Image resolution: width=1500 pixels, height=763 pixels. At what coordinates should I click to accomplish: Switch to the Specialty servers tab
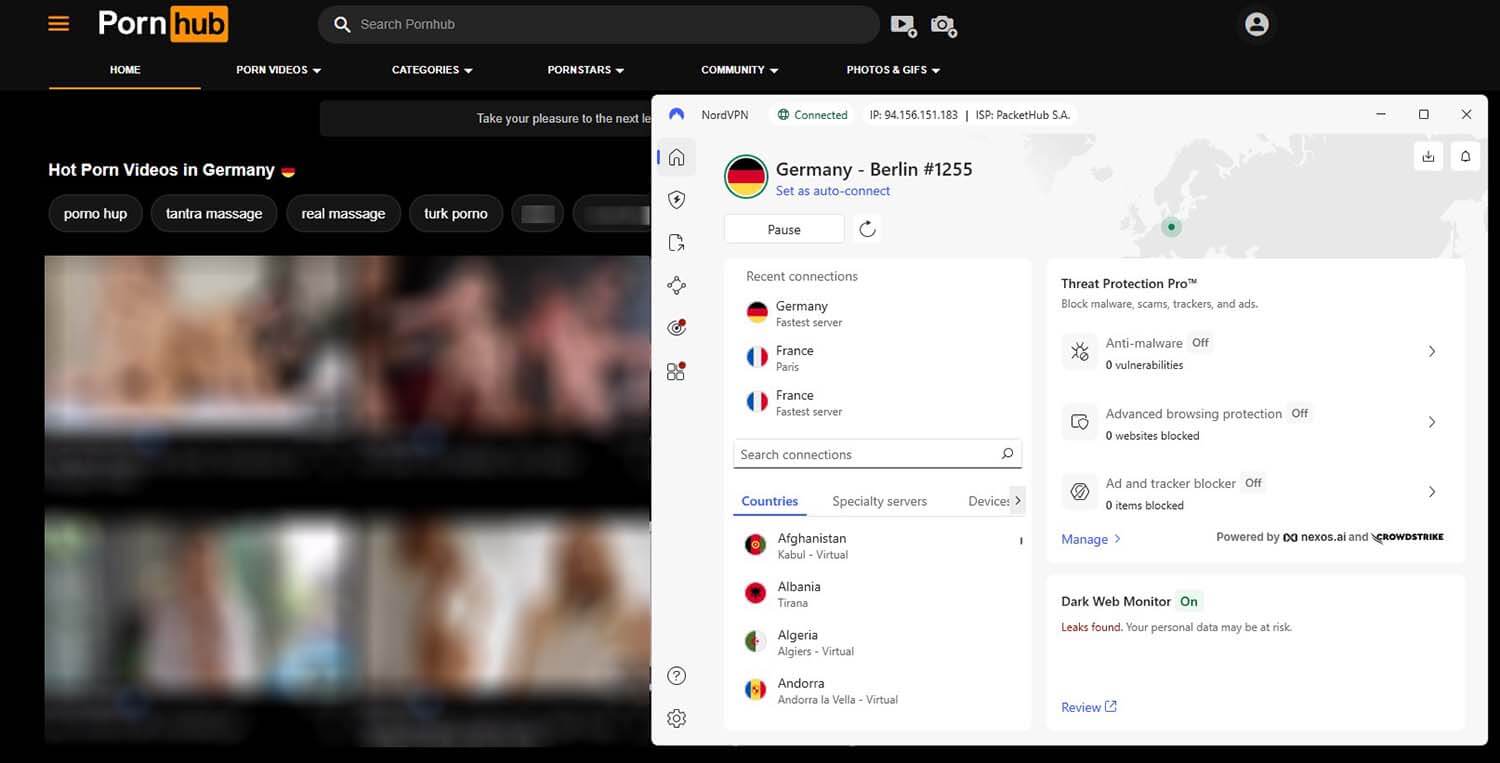(x=879, y=502)
